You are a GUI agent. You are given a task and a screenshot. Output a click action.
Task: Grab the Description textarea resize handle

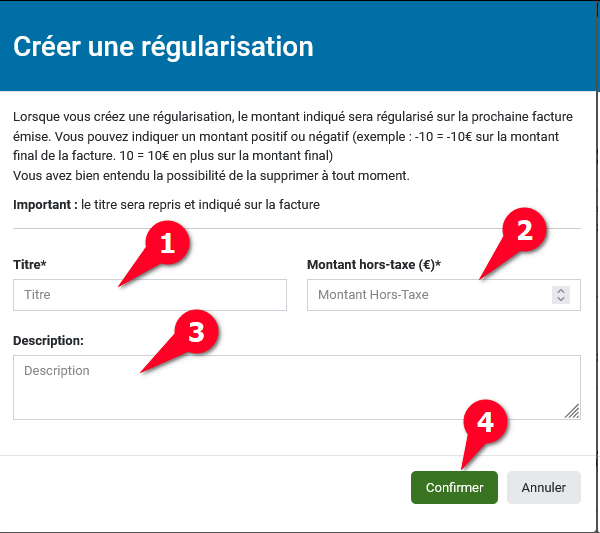click(572, 411)
